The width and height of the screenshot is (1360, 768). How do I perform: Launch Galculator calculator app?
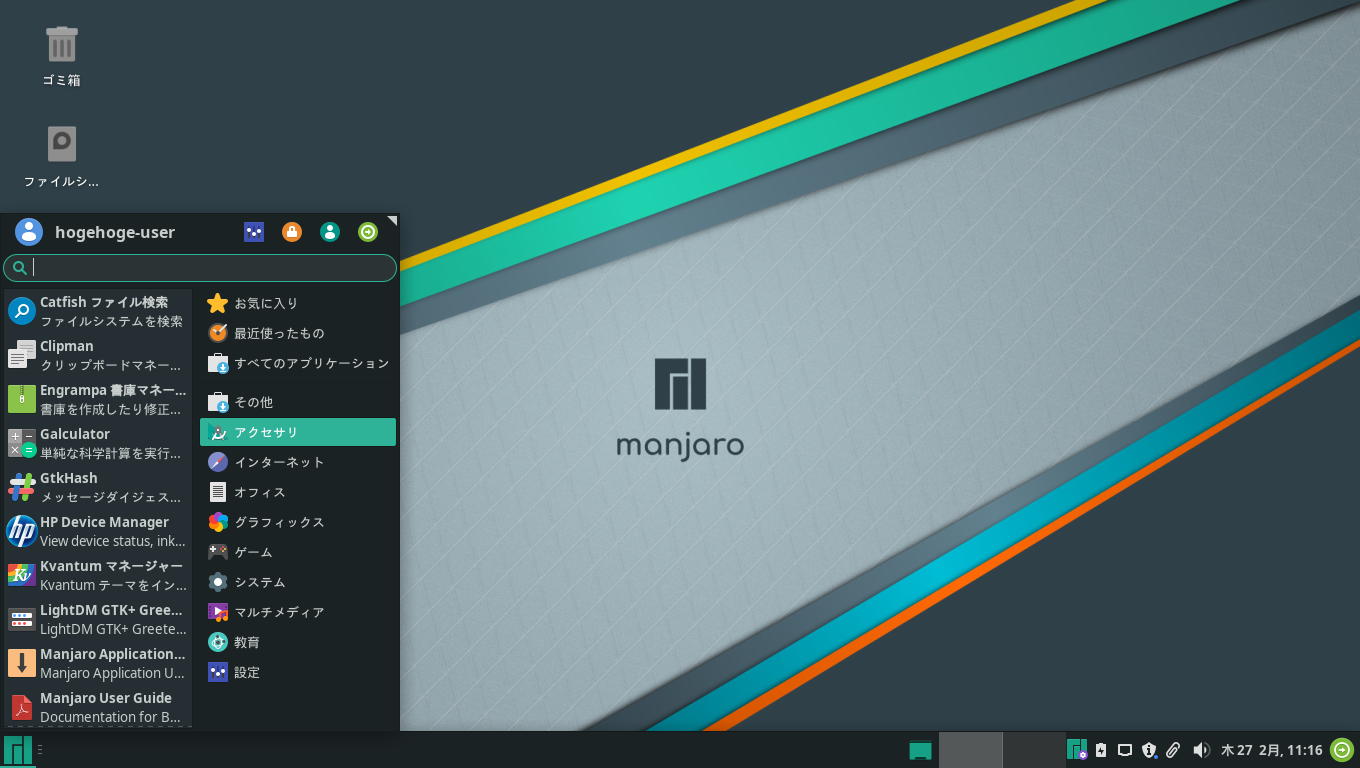(x=97, y=443)
